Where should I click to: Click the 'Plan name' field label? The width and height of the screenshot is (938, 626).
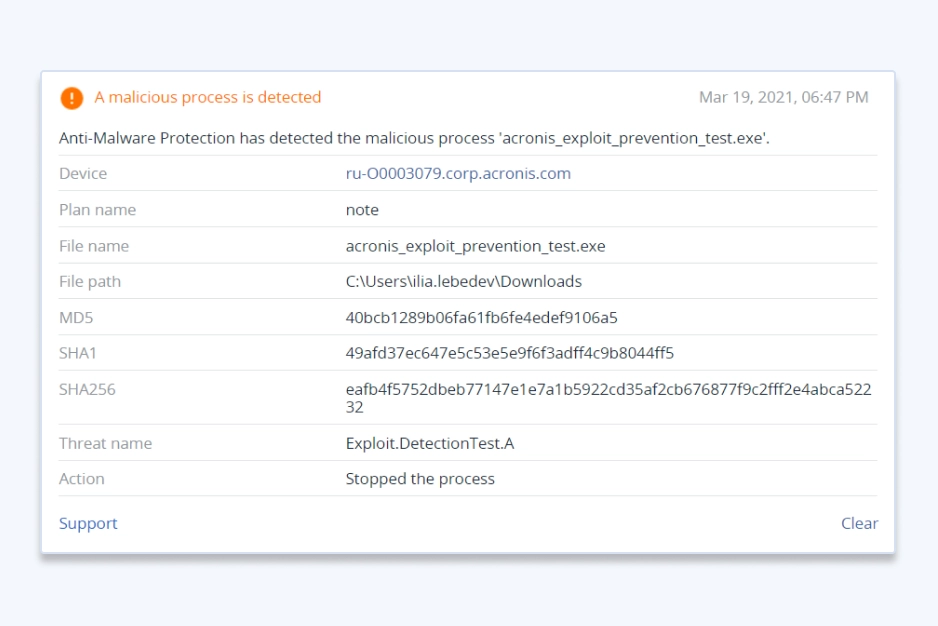click(x=98, y=210)
